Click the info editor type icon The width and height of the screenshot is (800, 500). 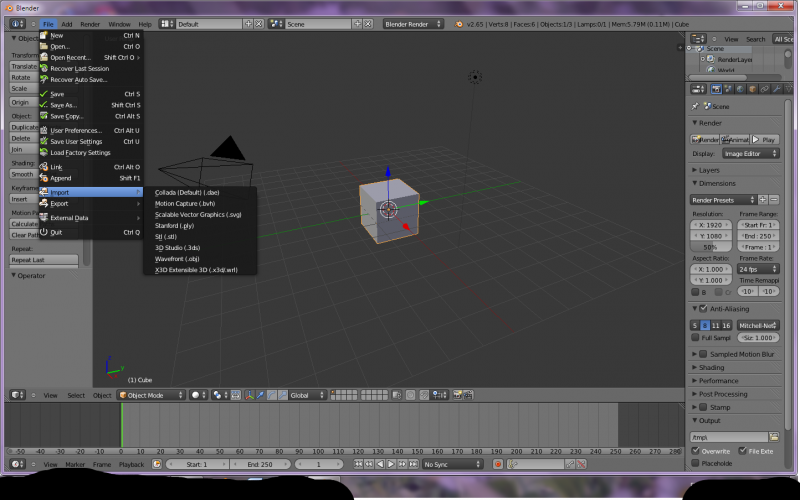pyautogui.click(x=18, y=24)
